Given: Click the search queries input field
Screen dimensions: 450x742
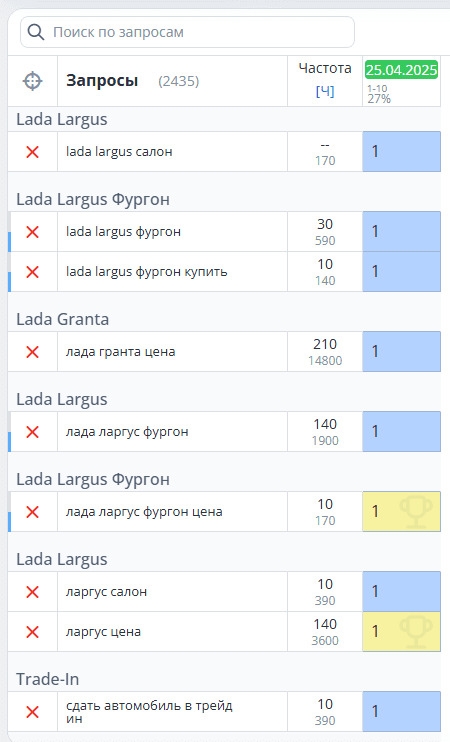Looking at the screenshot, I should tap(187, 32).
